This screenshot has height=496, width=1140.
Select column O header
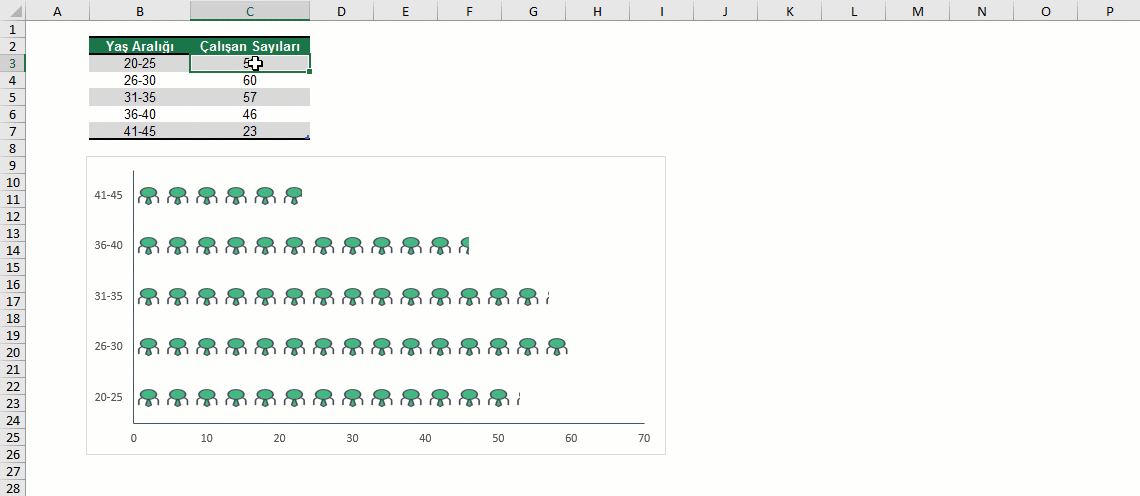(x=1045, y=11)
